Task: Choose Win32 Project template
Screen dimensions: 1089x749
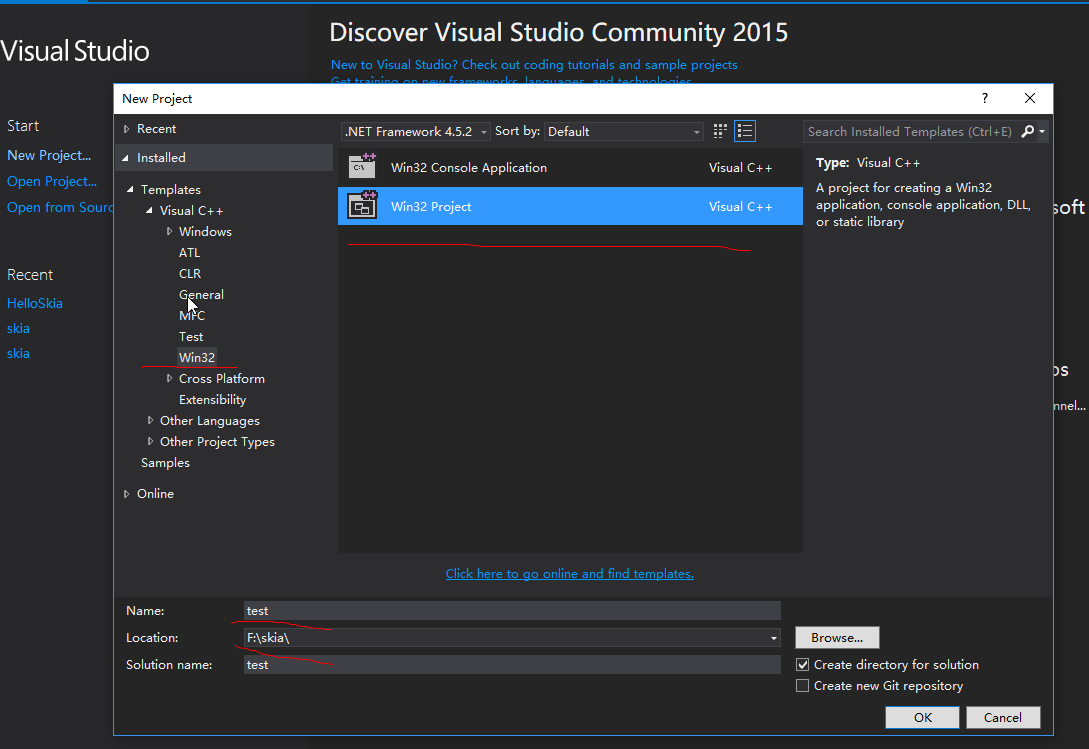Action: pos(570,206)
